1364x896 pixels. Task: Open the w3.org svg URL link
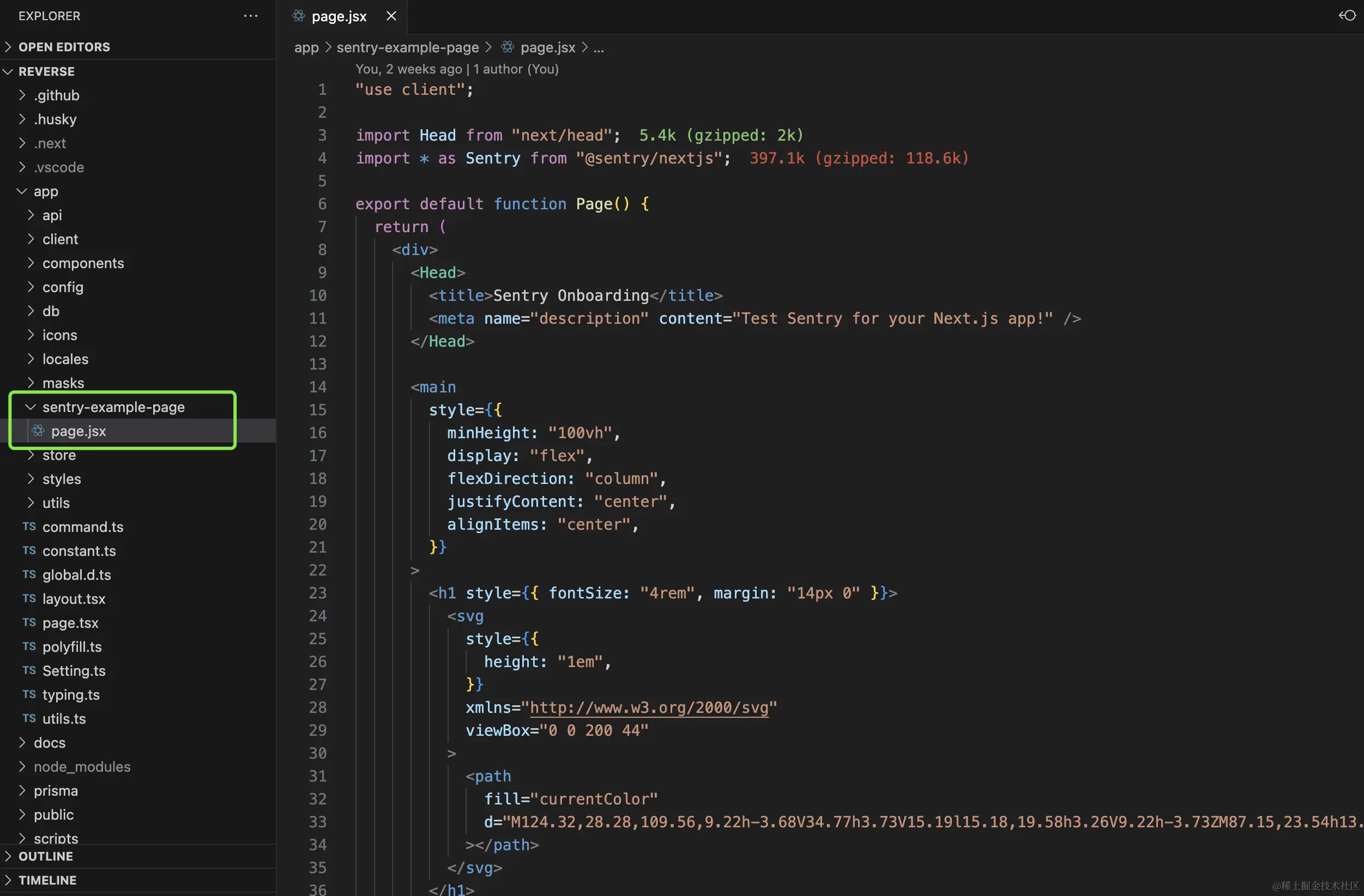(648, 707)
